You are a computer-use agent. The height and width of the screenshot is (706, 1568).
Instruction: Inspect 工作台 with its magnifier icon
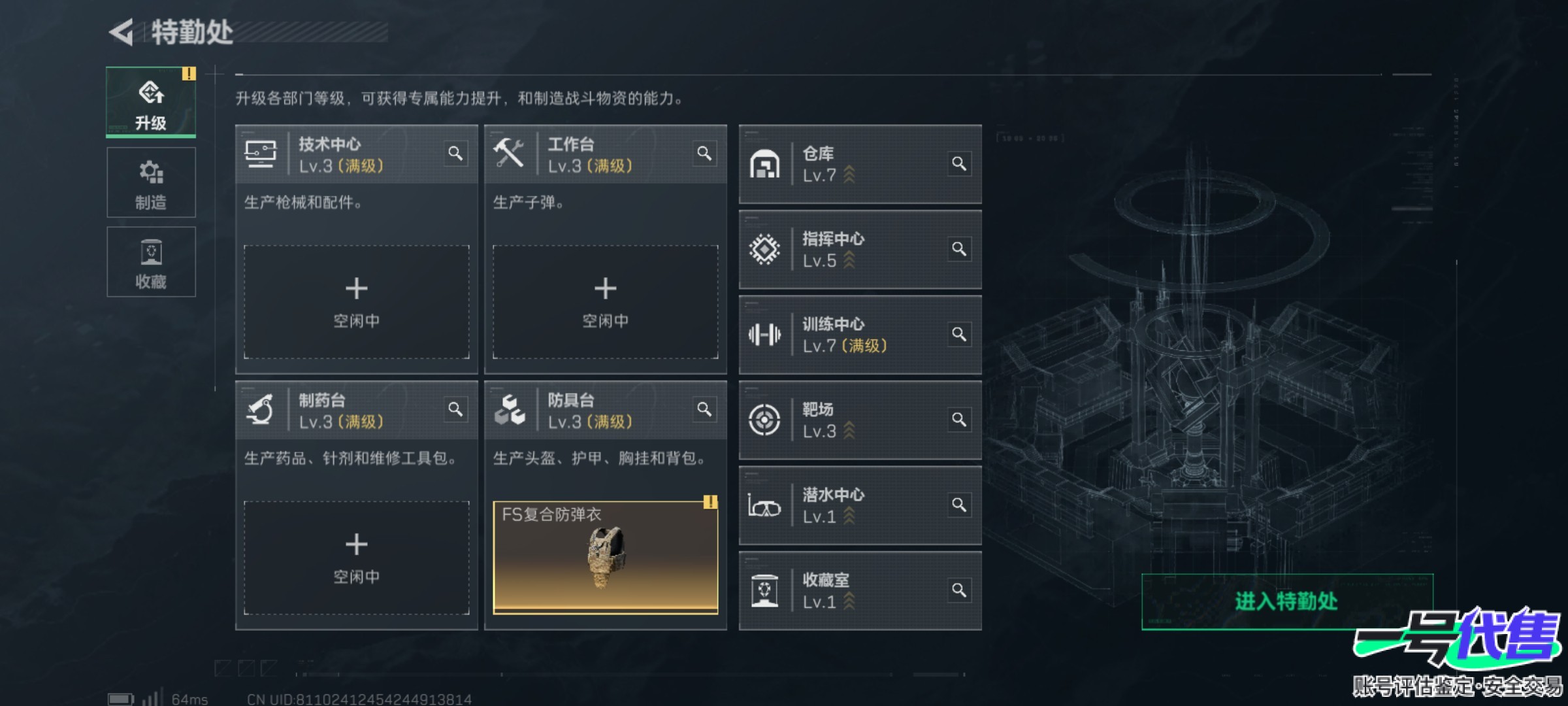pos(704,154)
